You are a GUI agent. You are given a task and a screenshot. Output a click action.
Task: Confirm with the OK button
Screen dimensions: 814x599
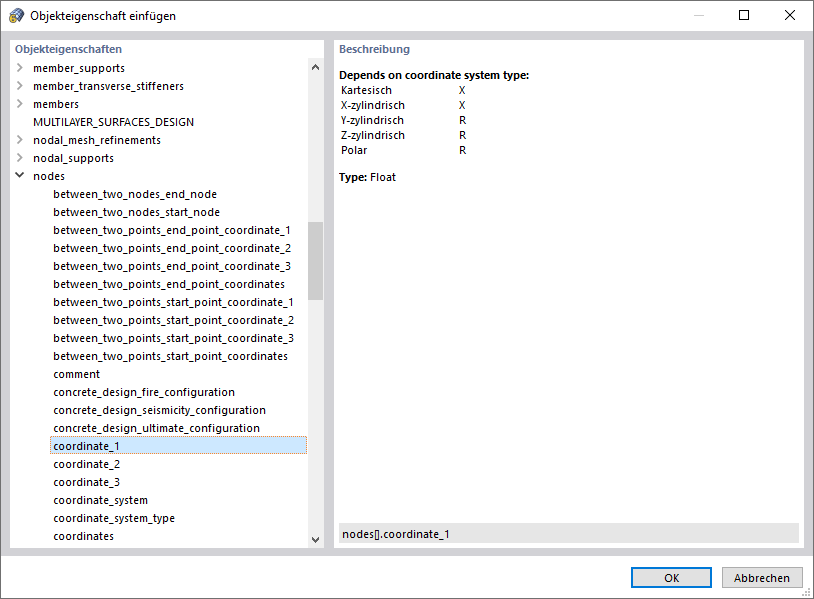[671, 577]
